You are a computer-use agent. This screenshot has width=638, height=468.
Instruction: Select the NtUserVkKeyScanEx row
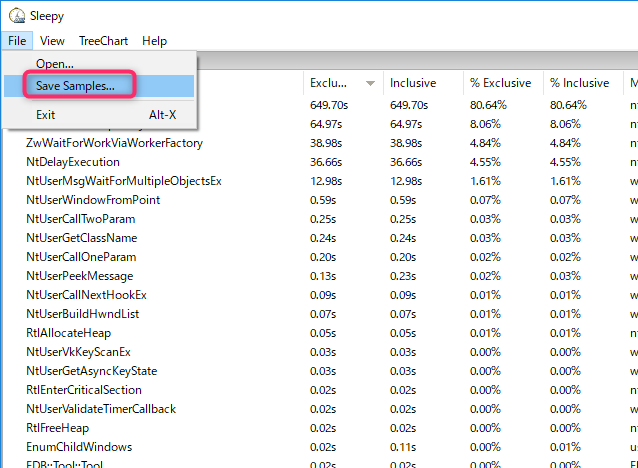[319, 352]
